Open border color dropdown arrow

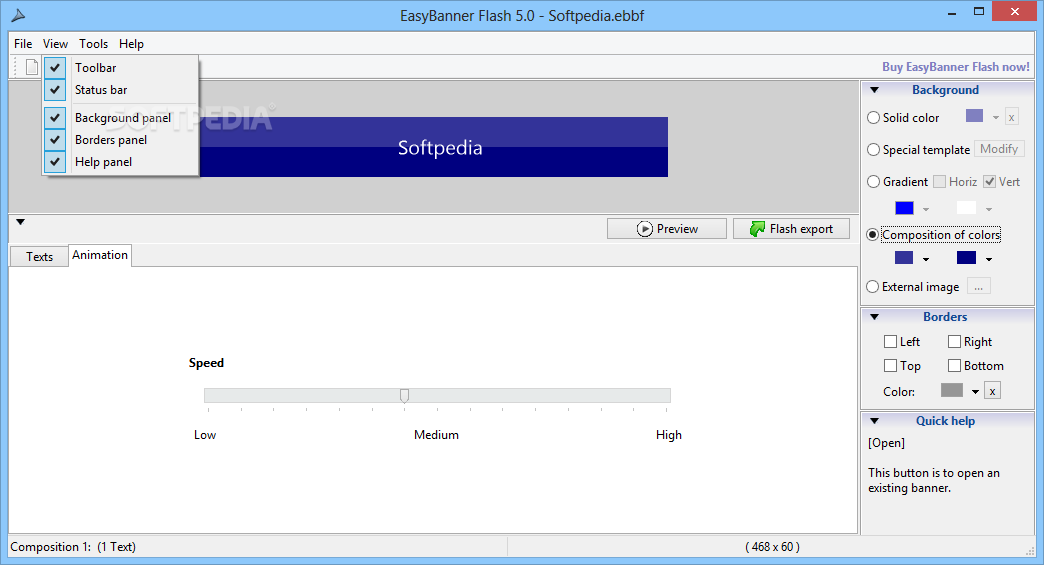(975, 392)
